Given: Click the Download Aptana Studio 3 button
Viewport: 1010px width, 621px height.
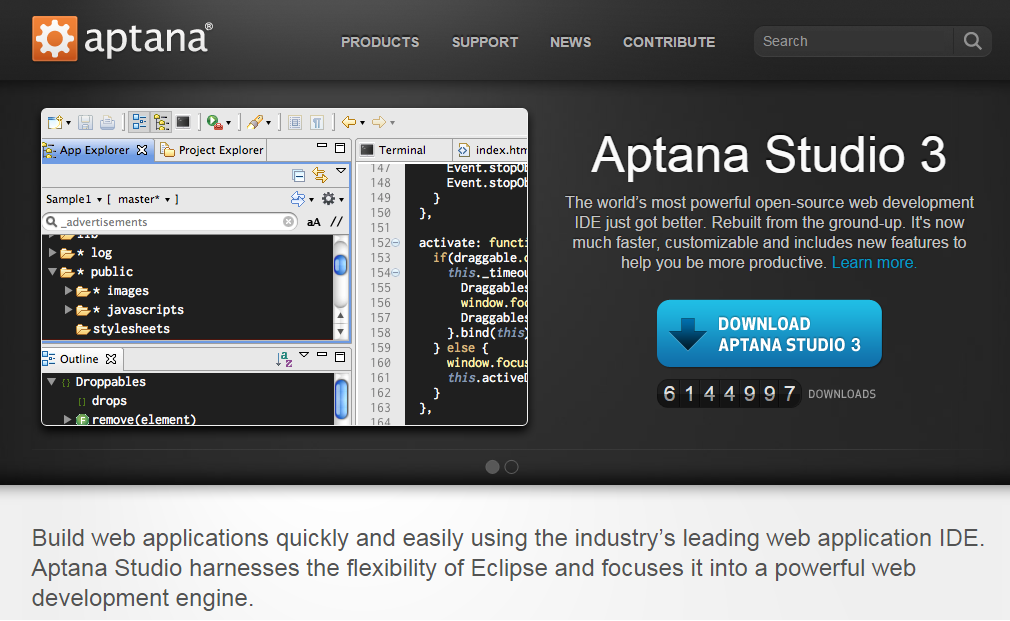Looking at the screenshot, I should click(x=769, y=334).
